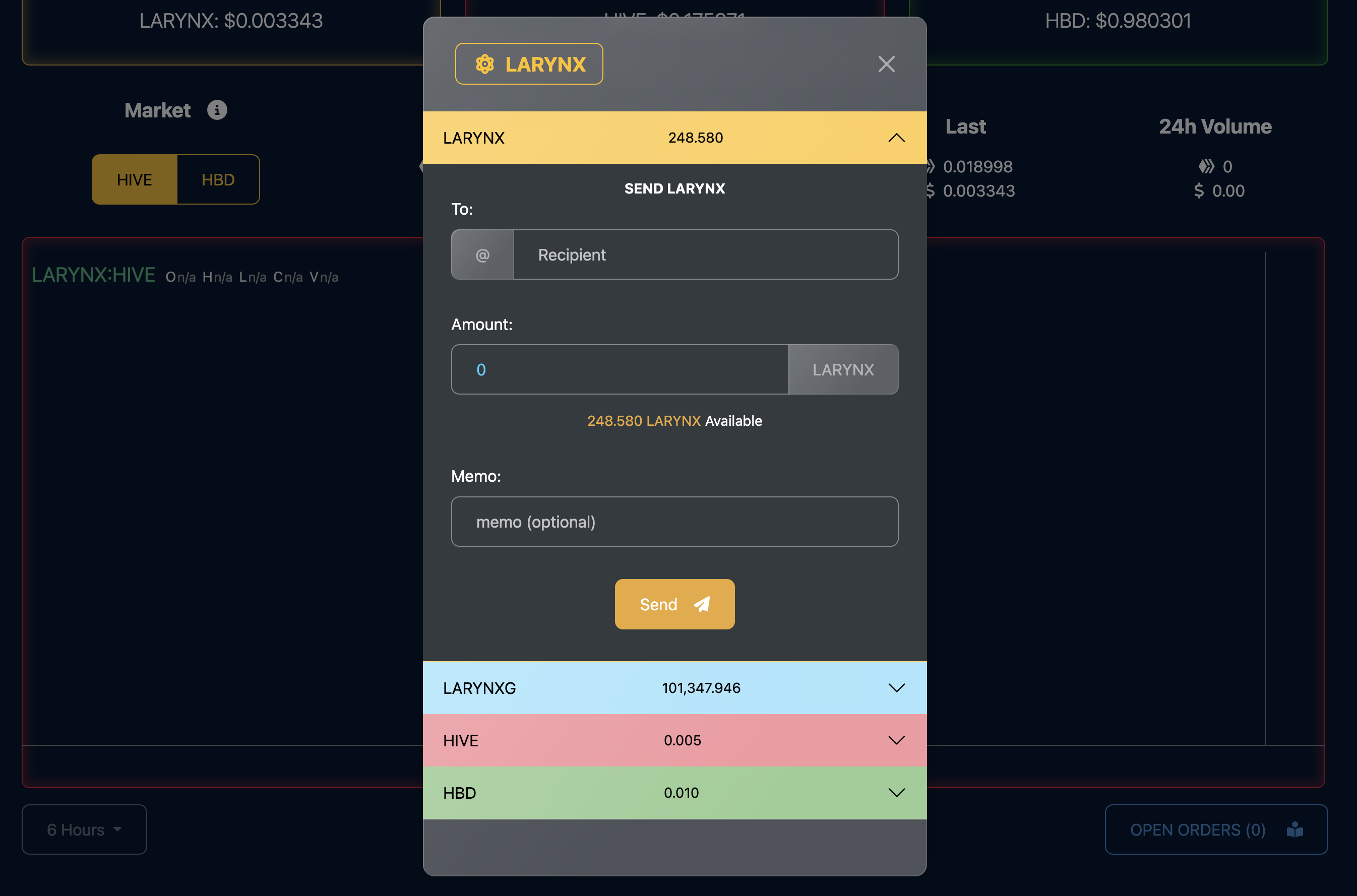Toggle the HIVE price display row
This screenshot has height=896, width=1357.
[x=896, y=740]
